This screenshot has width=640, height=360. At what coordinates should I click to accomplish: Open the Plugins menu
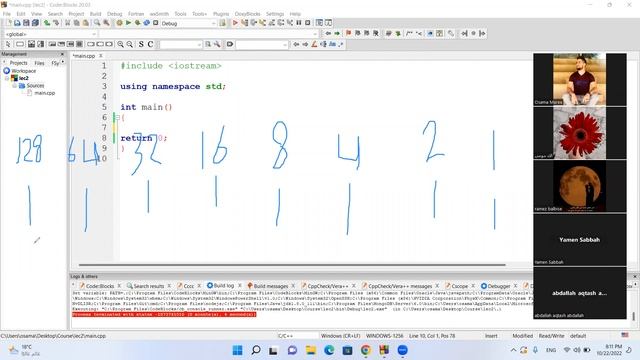click(221, 14)
